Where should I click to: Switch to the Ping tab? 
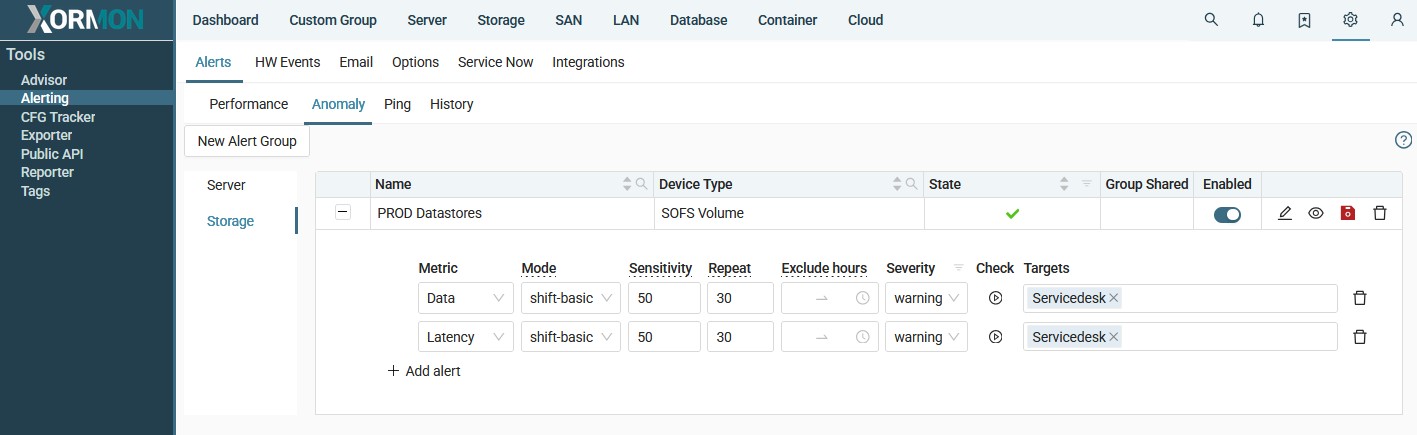(x=397, y=104)
